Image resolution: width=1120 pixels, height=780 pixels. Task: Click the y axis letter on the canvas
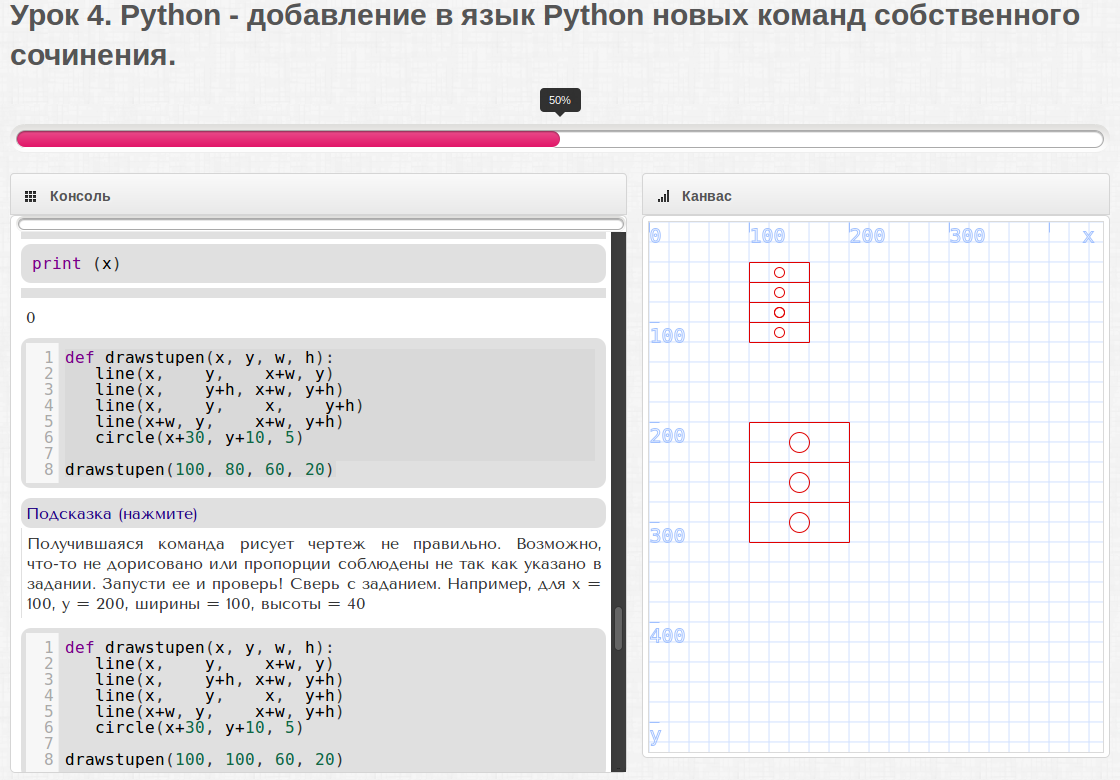655,736
